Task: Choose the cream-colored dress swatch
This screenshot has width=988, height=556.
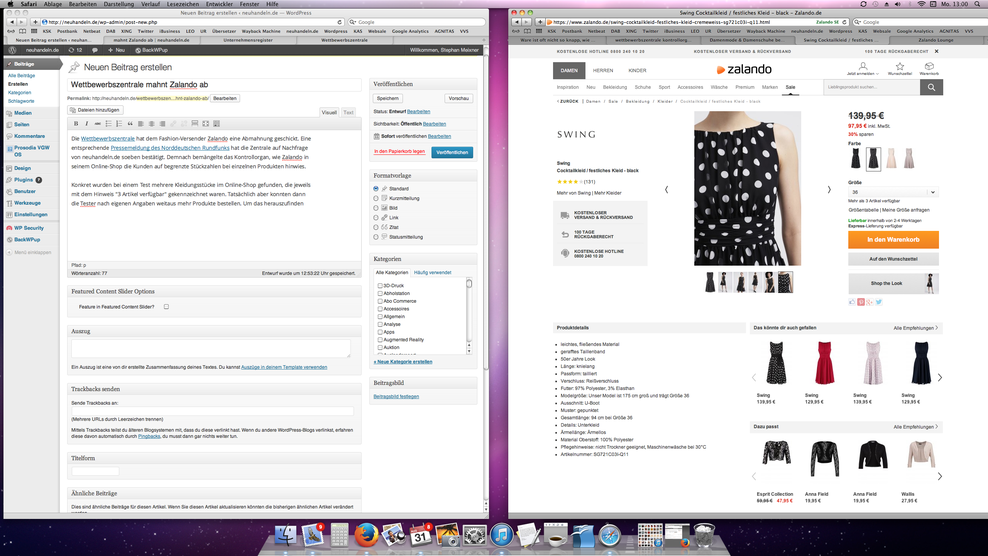Action: coord(891,159)
